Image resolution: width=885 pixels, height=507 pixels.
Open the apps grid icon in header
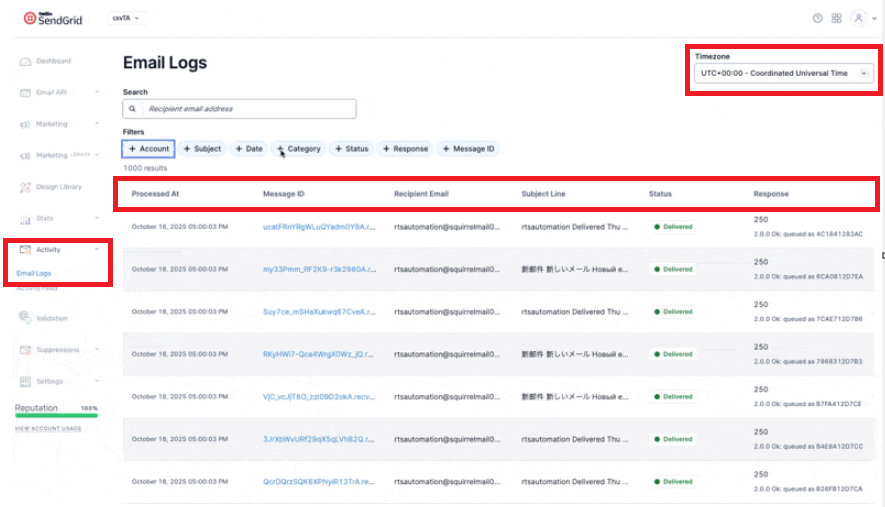tap(836, 18)
